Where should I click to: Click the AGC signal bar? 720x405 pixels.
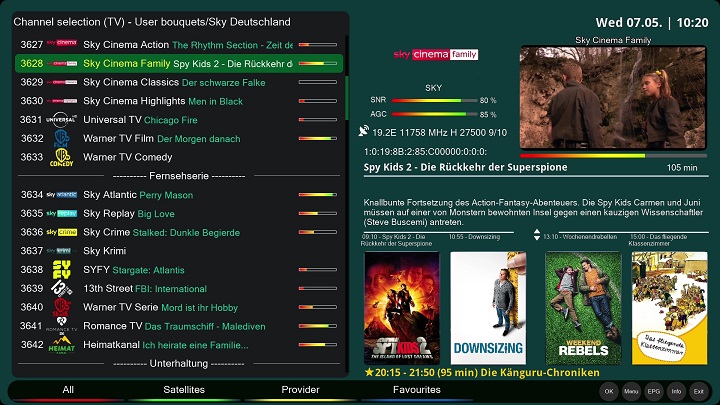tap(434, 114)
